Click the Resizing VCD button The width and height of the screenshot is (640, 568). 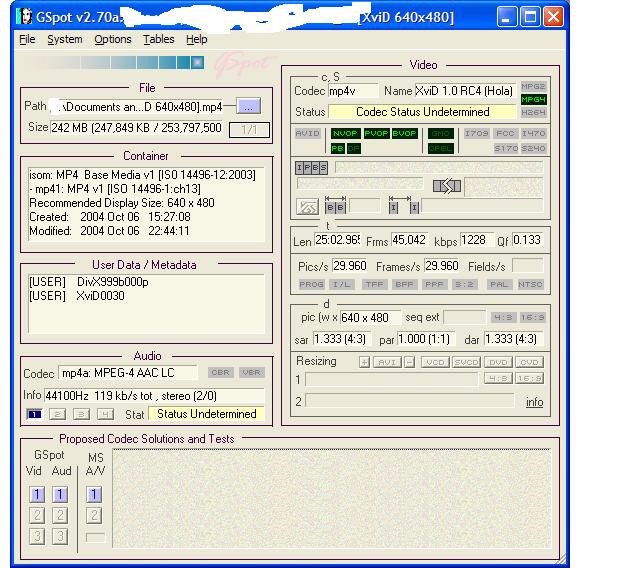coord(436,362)
